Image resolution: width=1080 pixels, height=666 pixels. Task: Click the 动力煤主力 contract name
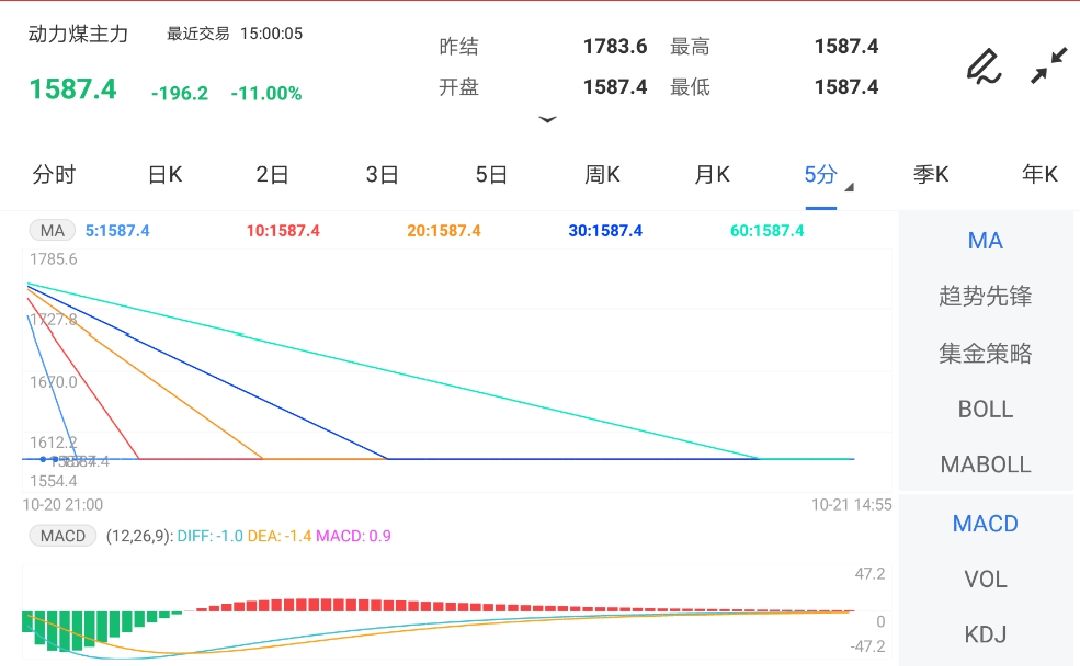pos(78,34)
